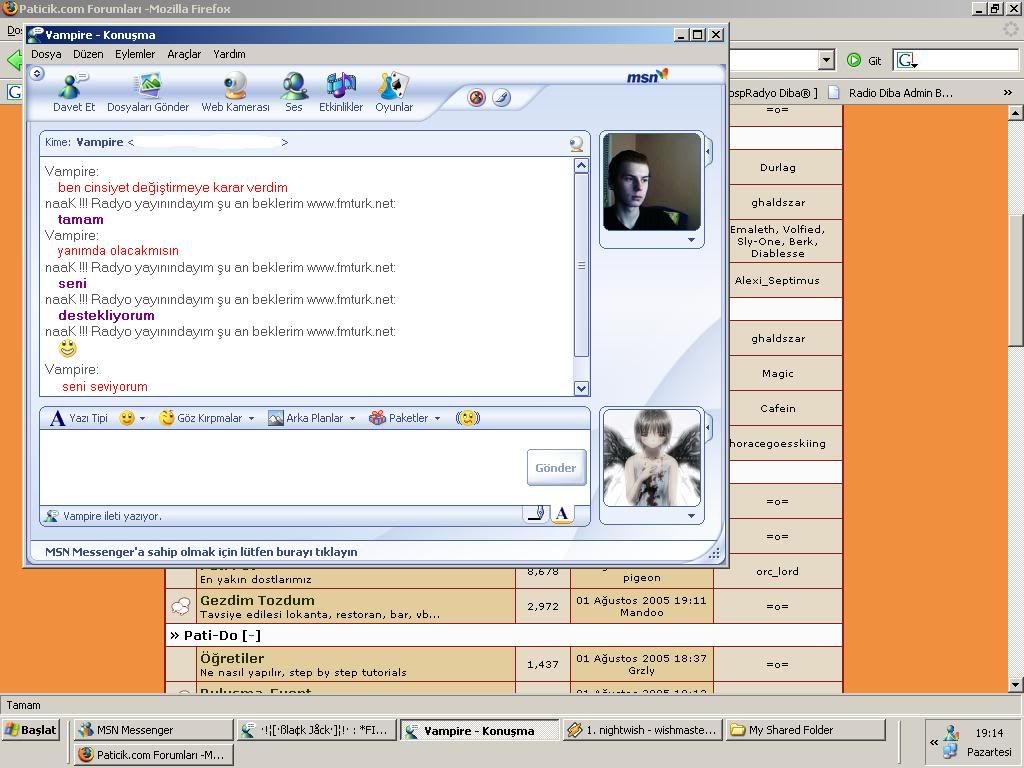
Task: Click orc_lord moderator name
Action: pyautogui.click(x=777, y=571)
